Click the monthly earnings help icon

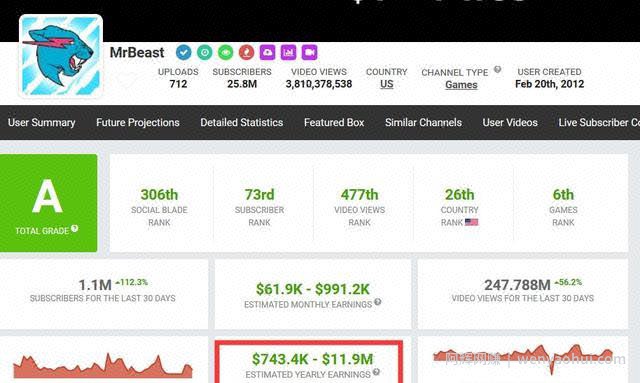pyautogui.click(x=378, y=302)
